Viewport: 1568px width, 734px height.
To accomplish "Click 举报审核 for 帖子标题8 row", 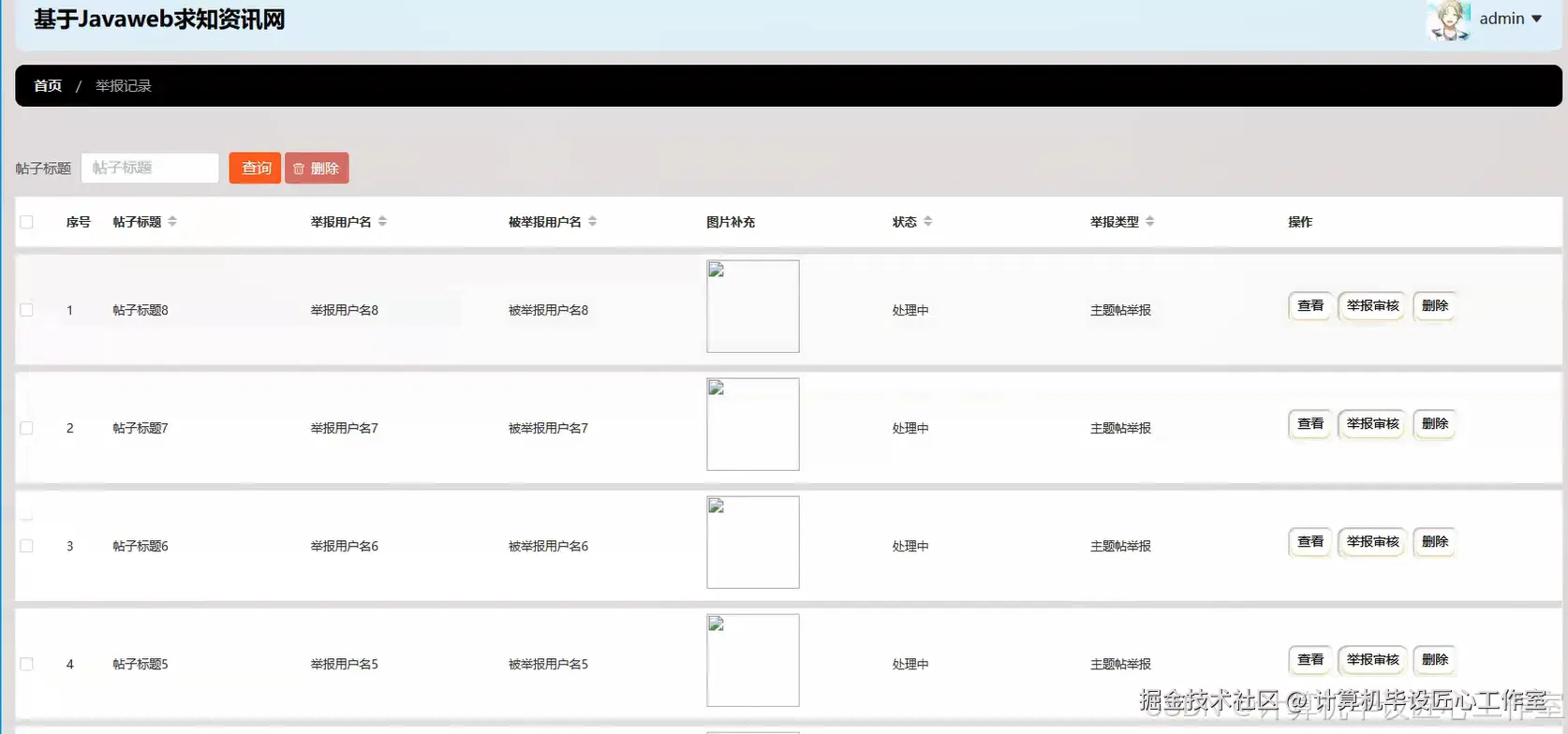I will (1372, 306).
